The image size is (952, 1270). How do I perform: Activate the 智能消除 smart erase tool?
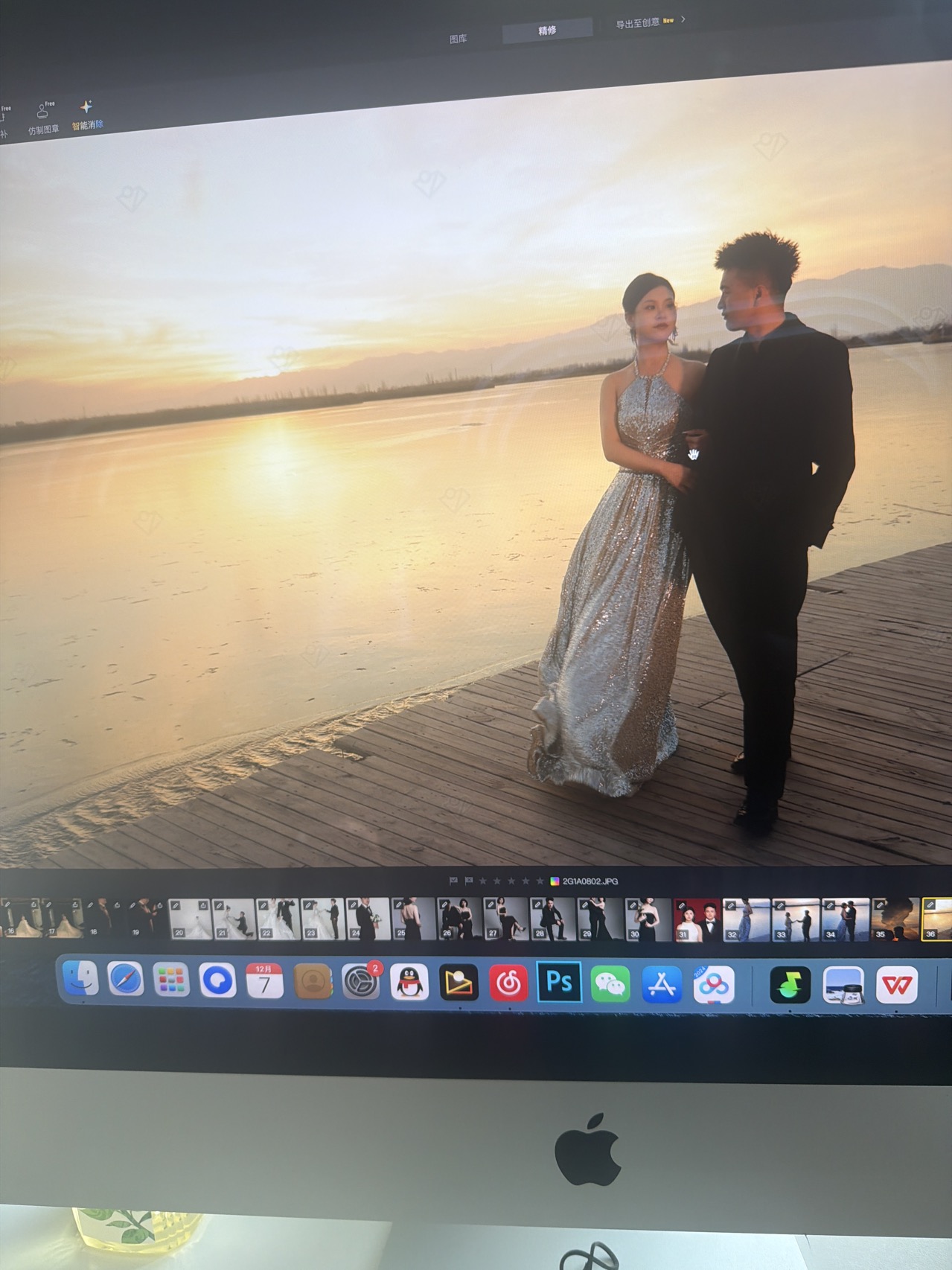tap(87, 115)
